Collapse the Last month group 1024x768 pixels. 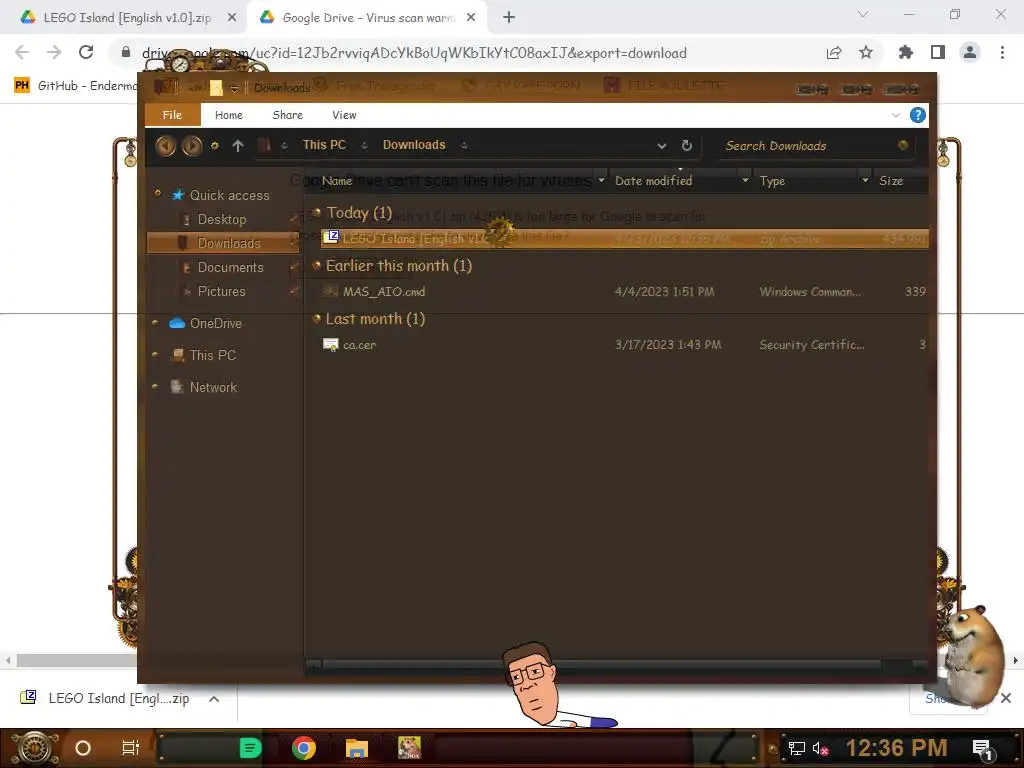point(317,318)
